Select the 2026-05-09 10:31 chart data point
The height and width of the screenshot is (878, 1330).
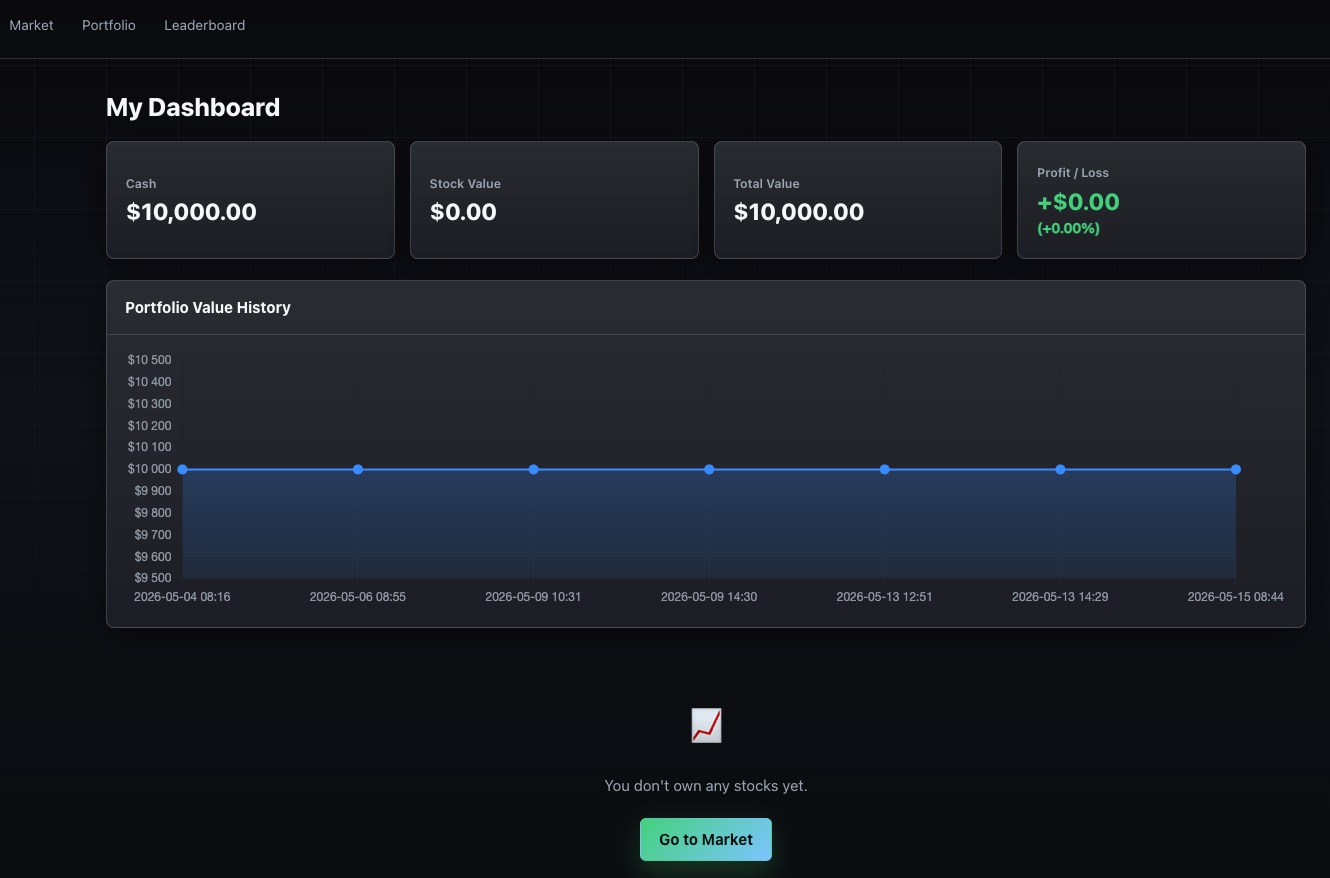click(533, 469)
